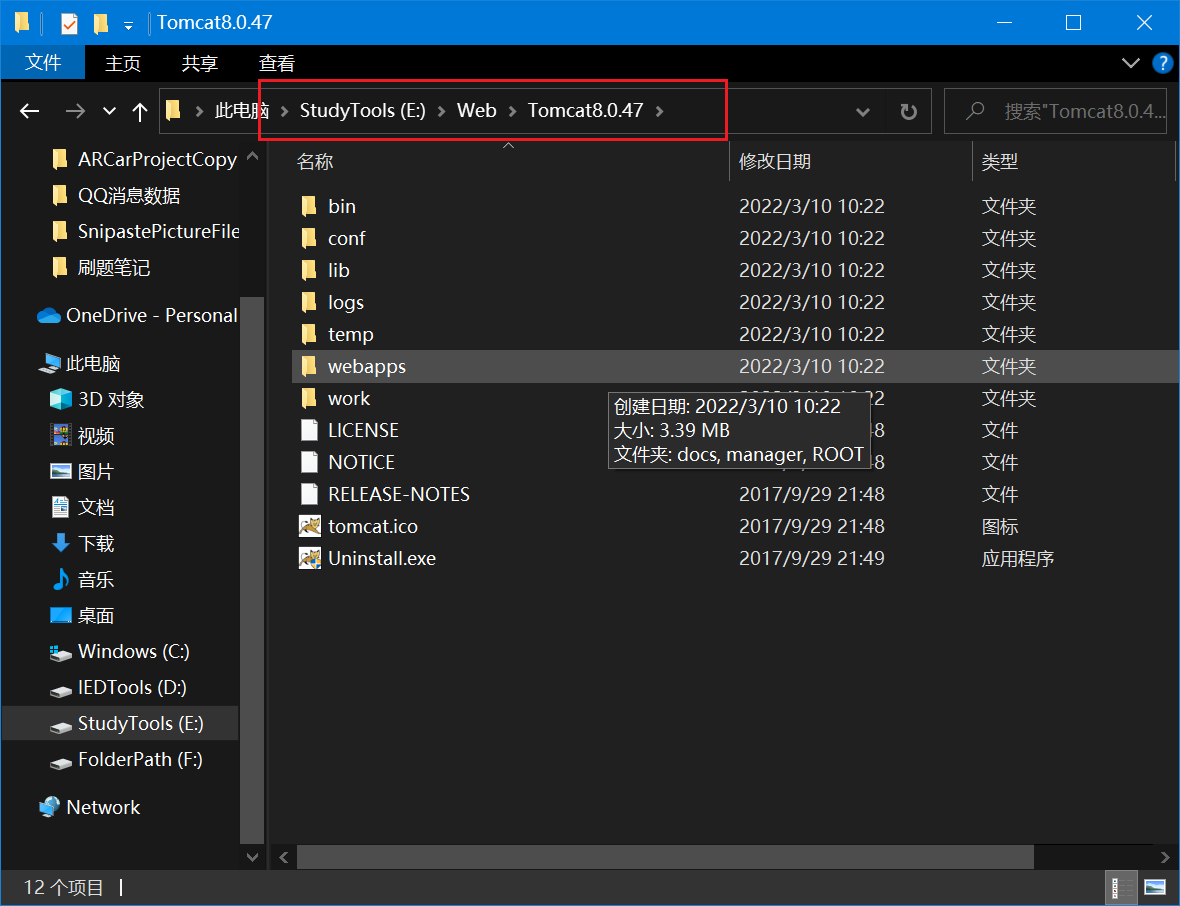Viewport: 1180px width, 906px height.
Task: Select the tomcat.ico icon file
Action: (x=309, y=525)
